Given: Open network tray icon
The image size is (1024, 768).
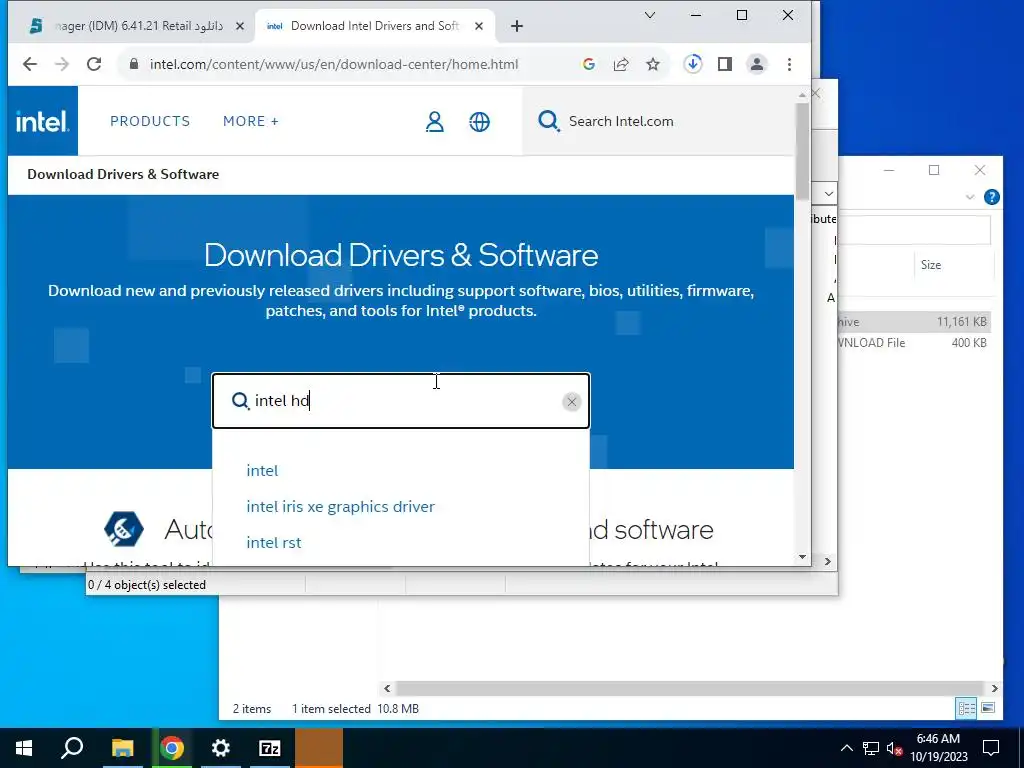Looking at the screenshot, I should click(871, 748).
